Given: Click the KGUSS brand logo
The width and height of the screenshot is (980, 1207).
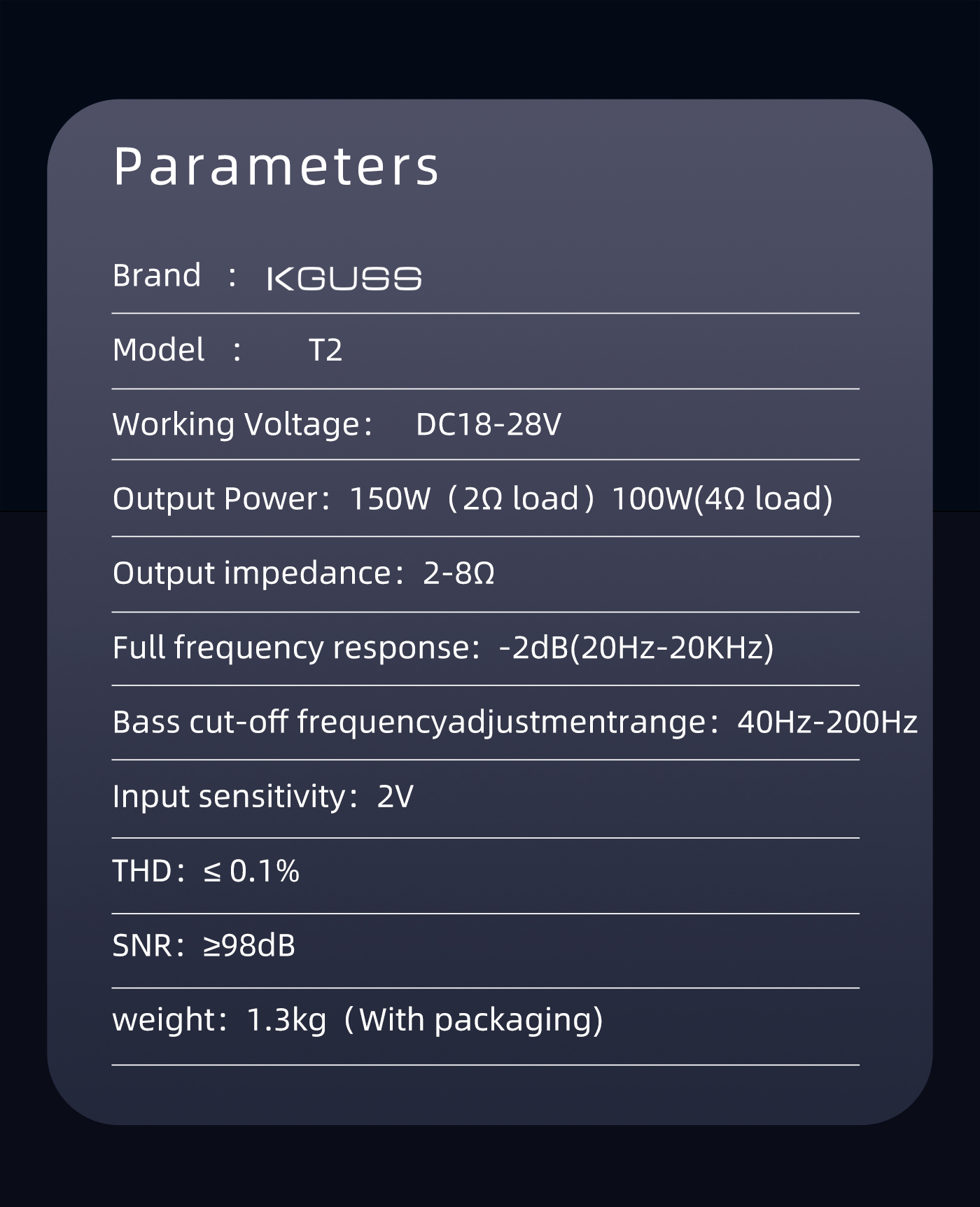Looking at the screenshot, I should coord(344,278).
